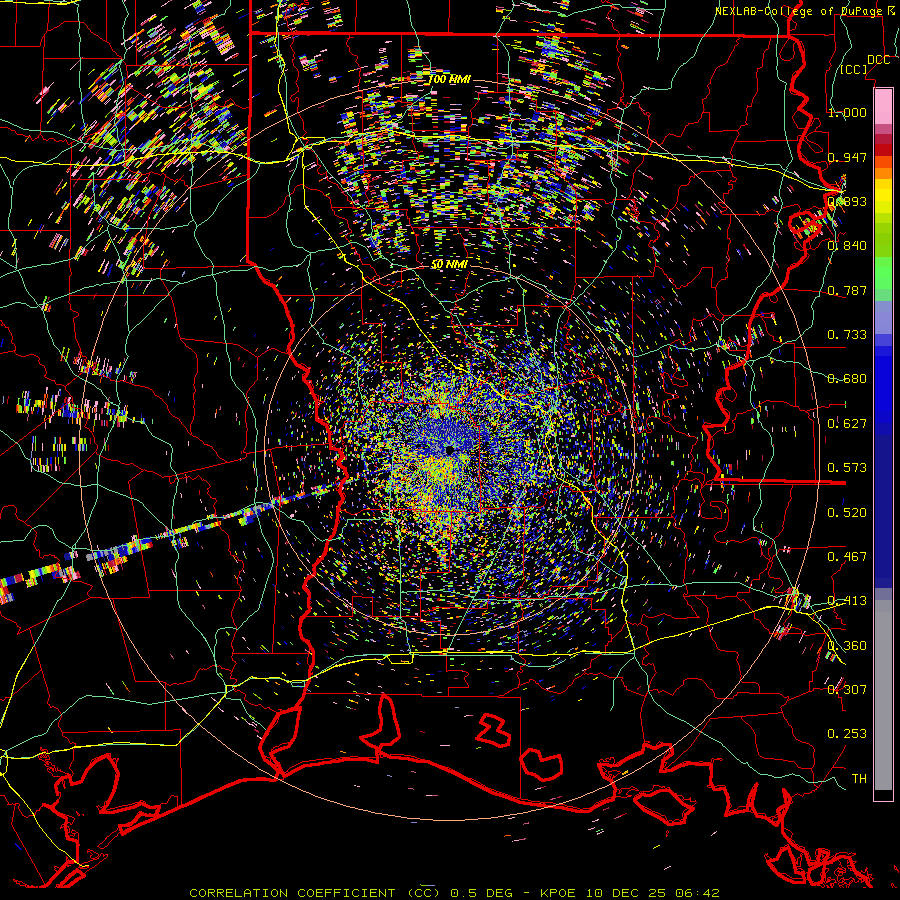Select the 0.947 legend value
900x900 pixels.
[x=847, y=157]
